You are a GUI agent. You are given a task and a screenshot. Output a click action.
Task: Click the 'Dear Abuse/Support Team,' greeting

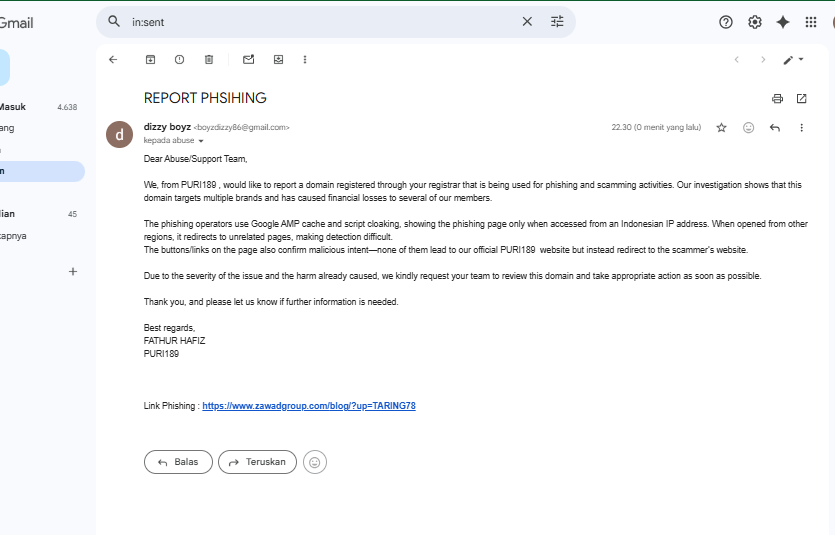point(195,159)
